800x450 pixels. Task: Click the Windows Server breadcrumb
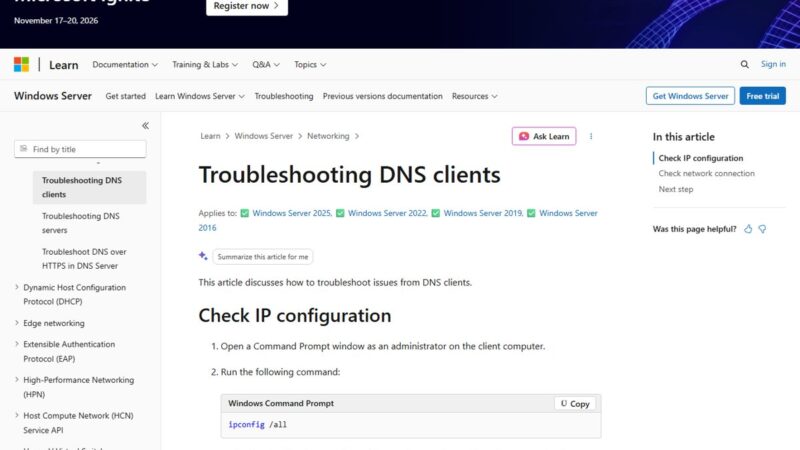coord(264,136)
